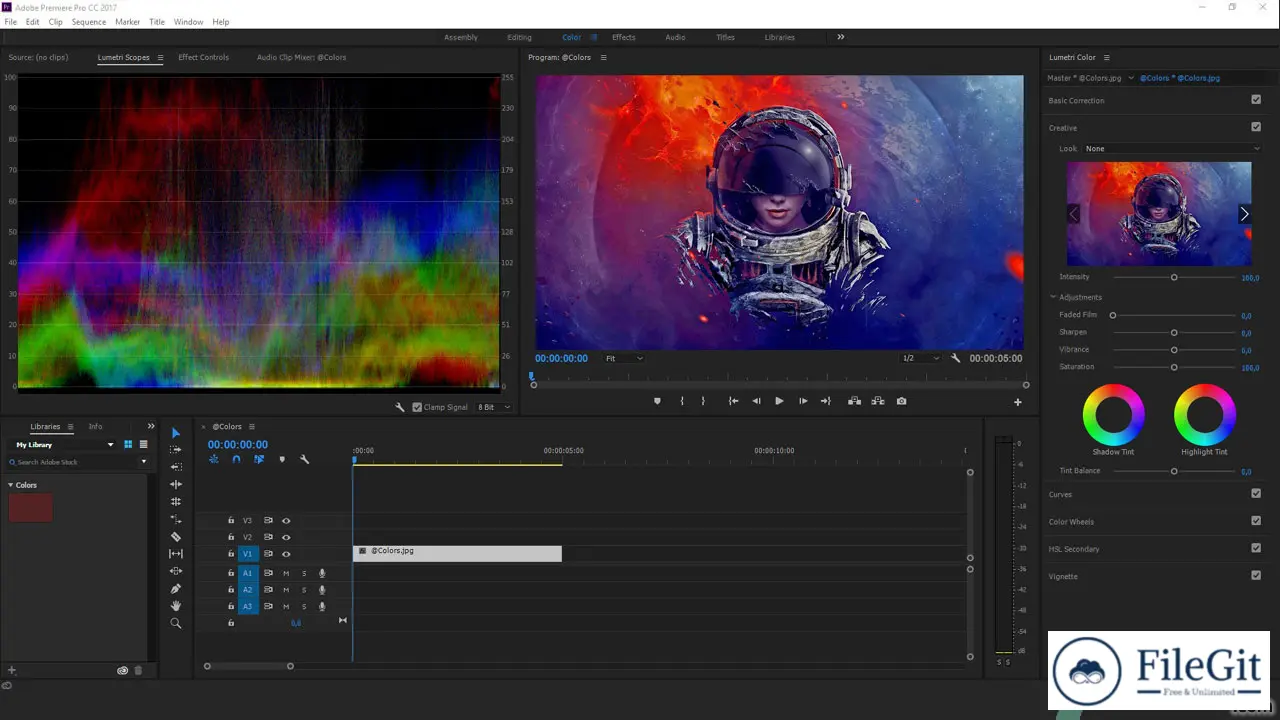
Task: Step back one frame
Action: 756,401
